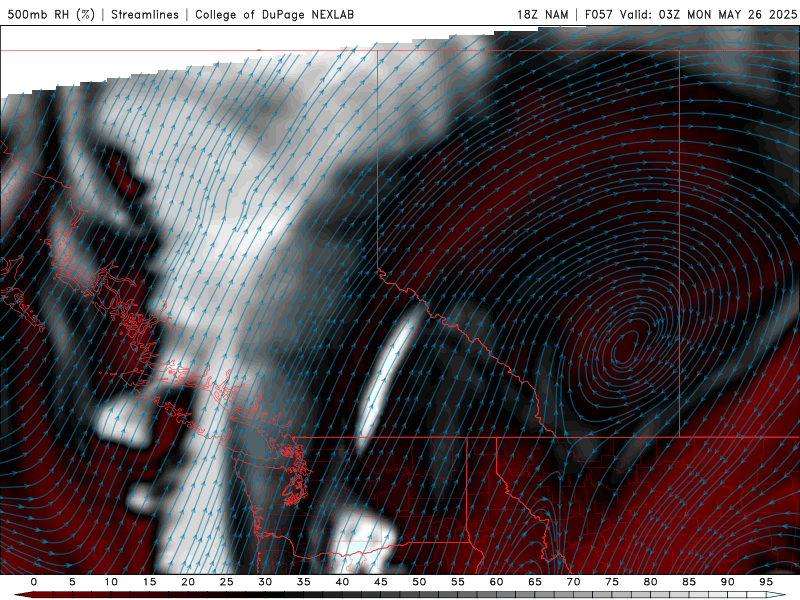
Task: Click the colorbar label '50'
Action: click(x=419, y=582)
